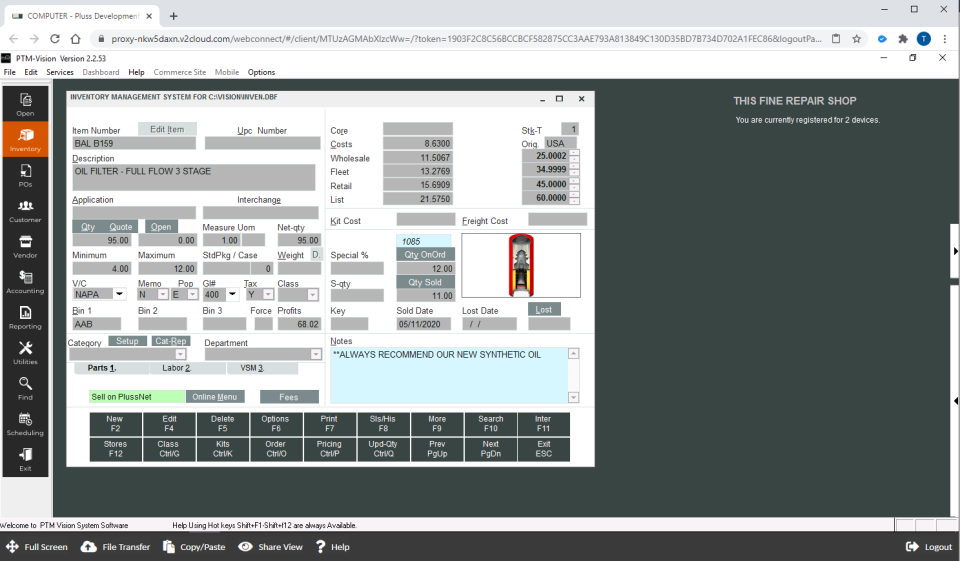
Task: Open the POs sidebar icon
Action: click(25, 175)
